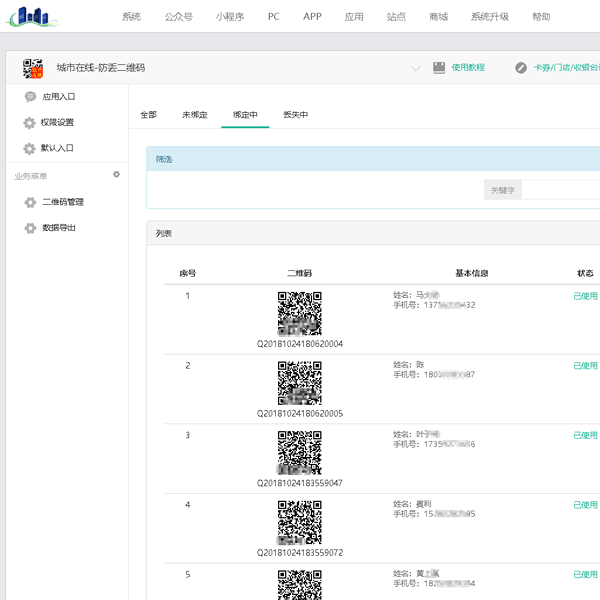The height and width of the screenshot is (600, 600).
Task: Click 已使用 status in row 3
Action: point(585,435)
